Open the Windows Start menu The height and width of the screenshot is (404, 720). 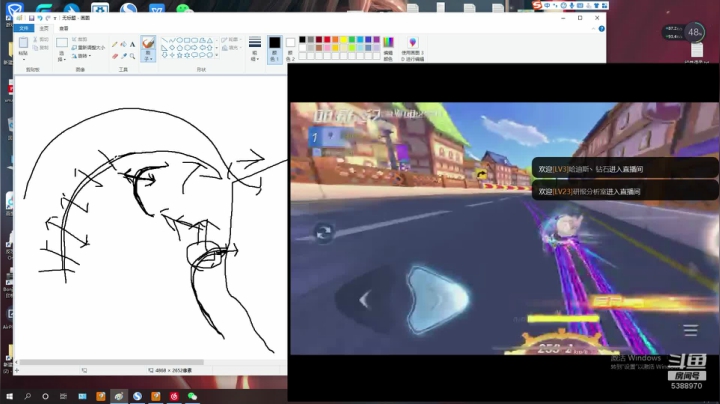[9, 396]
